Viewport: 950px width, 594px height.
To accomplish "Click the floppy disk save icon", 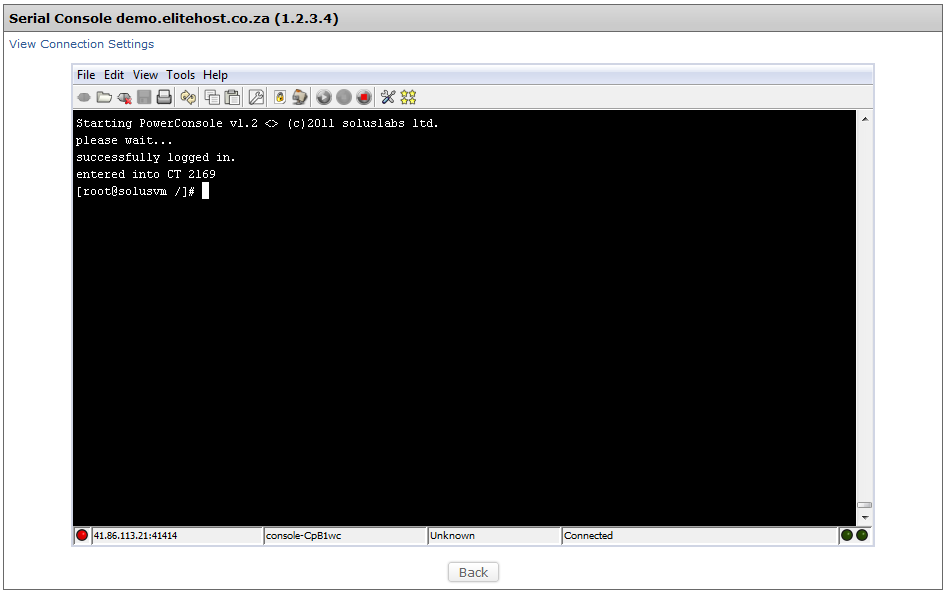I will point(144,97).
